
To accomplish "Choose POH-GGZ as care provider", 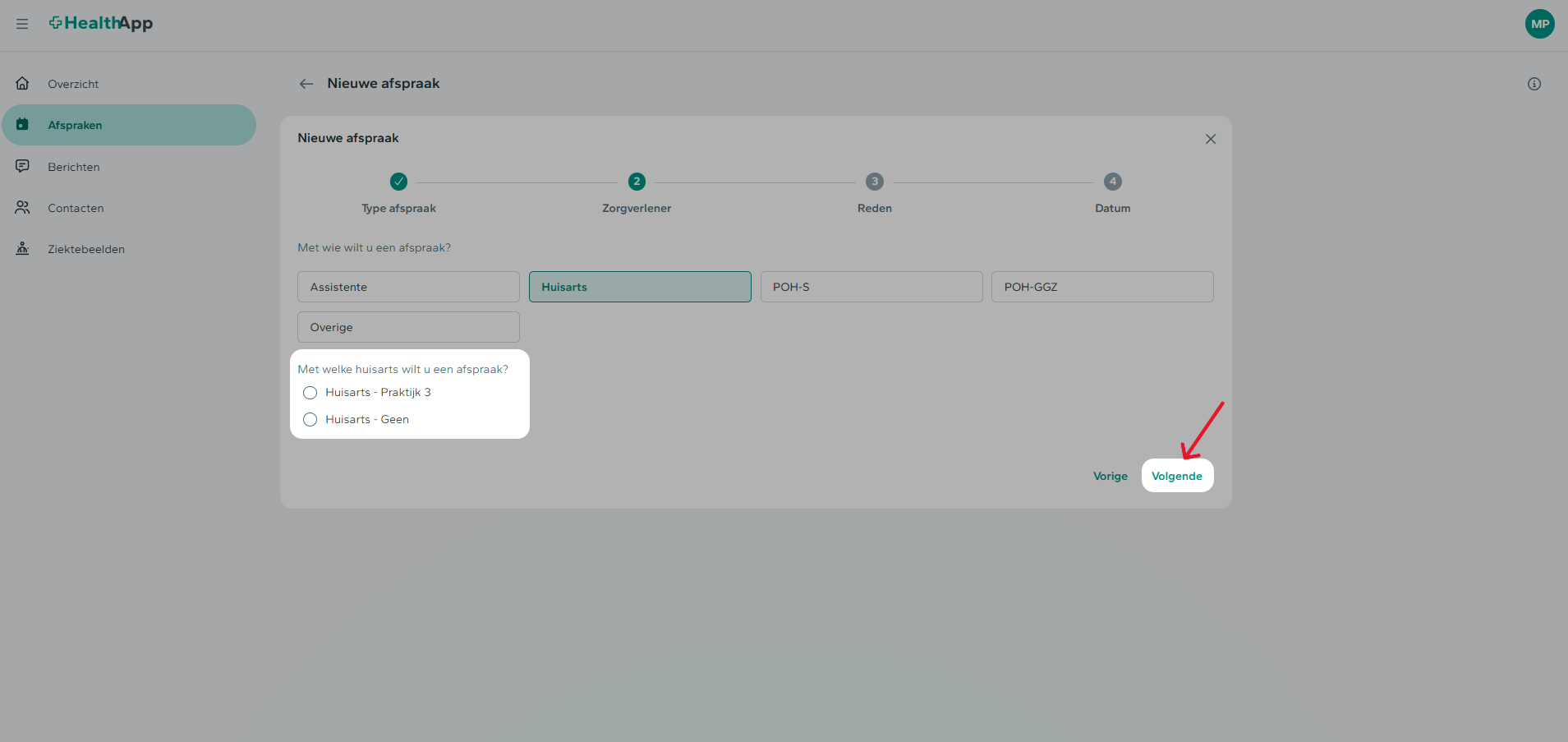I will click(x=1102, y=287).
